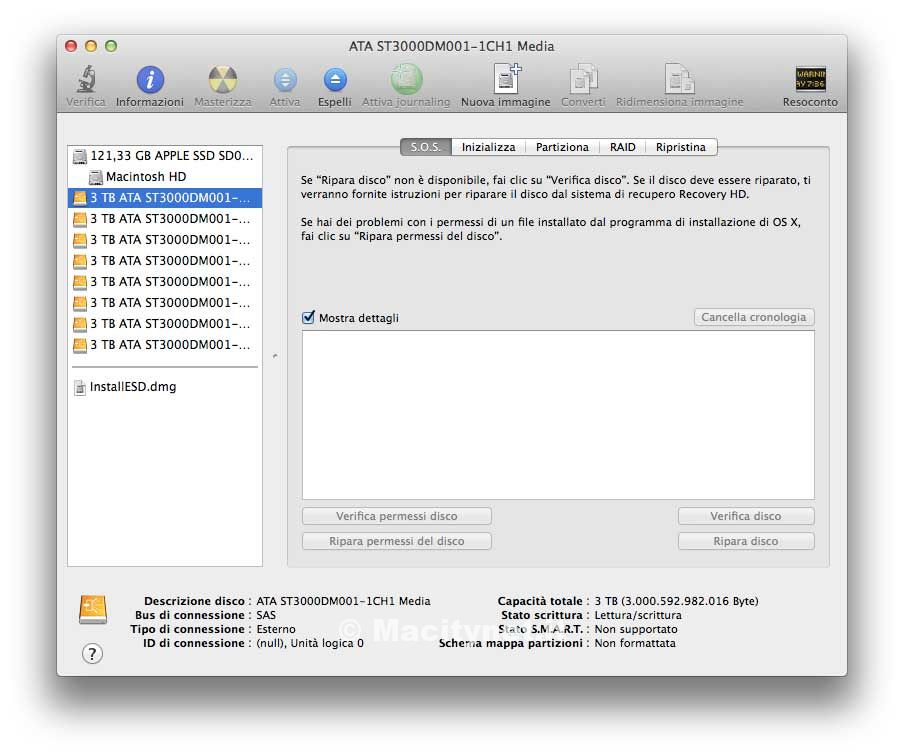Screen dimensions: 904x755
Task: Switch to the Inizializza tab
Action: point(488,147)
